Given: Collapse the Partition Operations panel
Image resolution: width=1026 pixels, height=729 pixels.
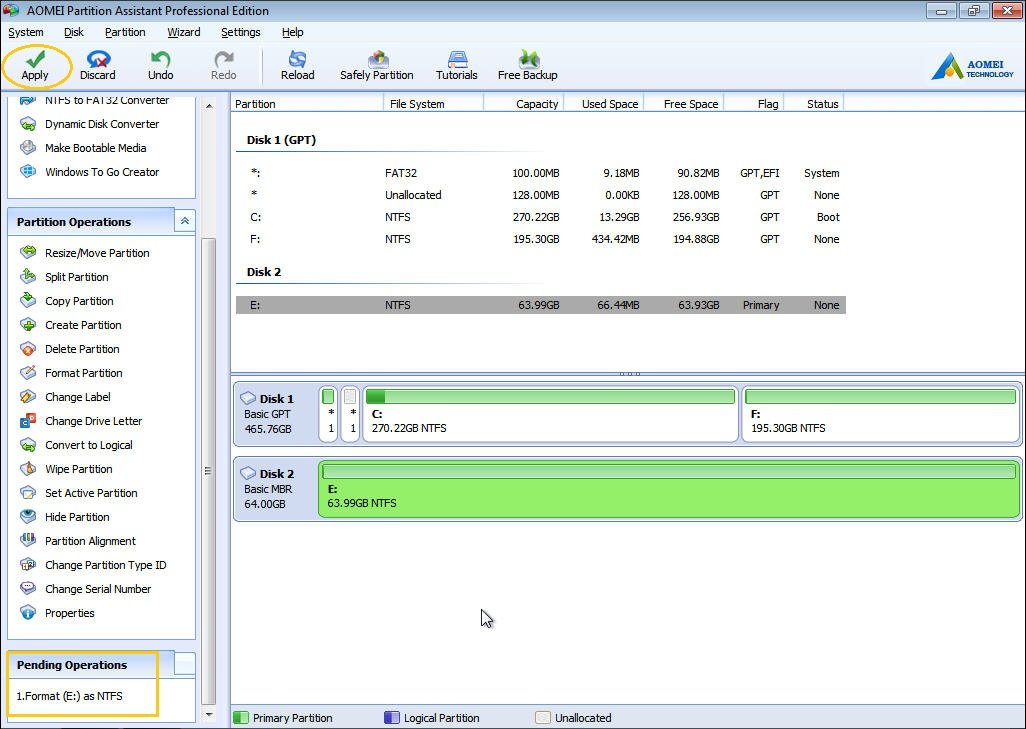Looking at the screenshot, I should tap(184, 222).
